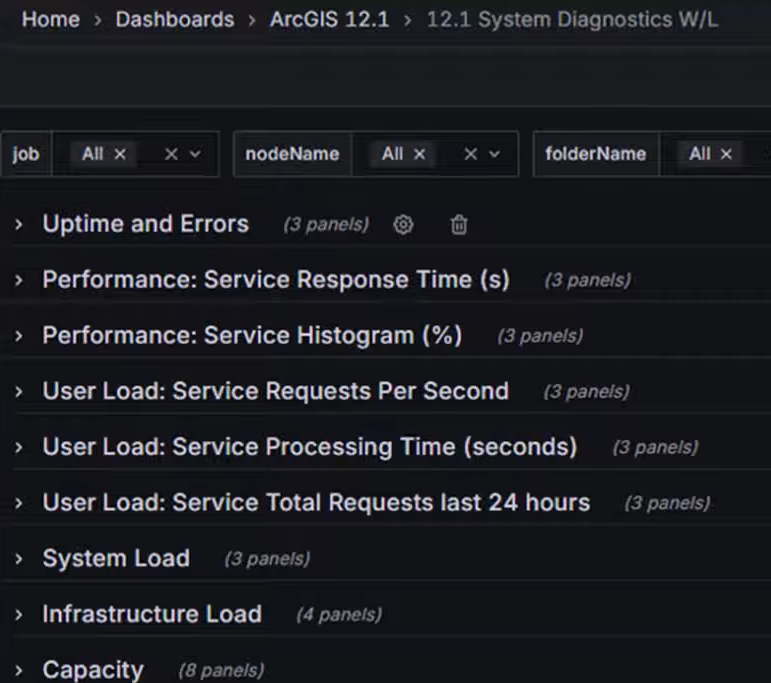
Task: Remove the 'All' tag in the folderName filter
Action: point(726,154)
